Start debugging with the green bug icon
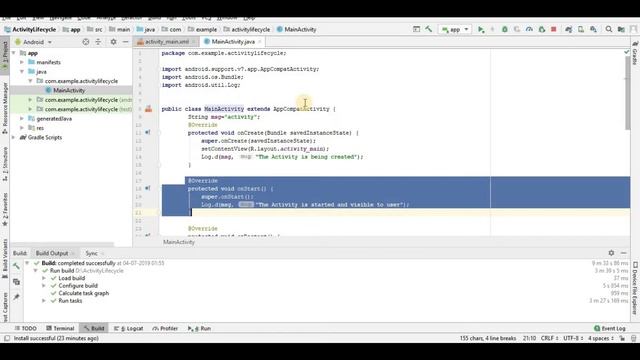640x360 pixels. coord(504,29)
